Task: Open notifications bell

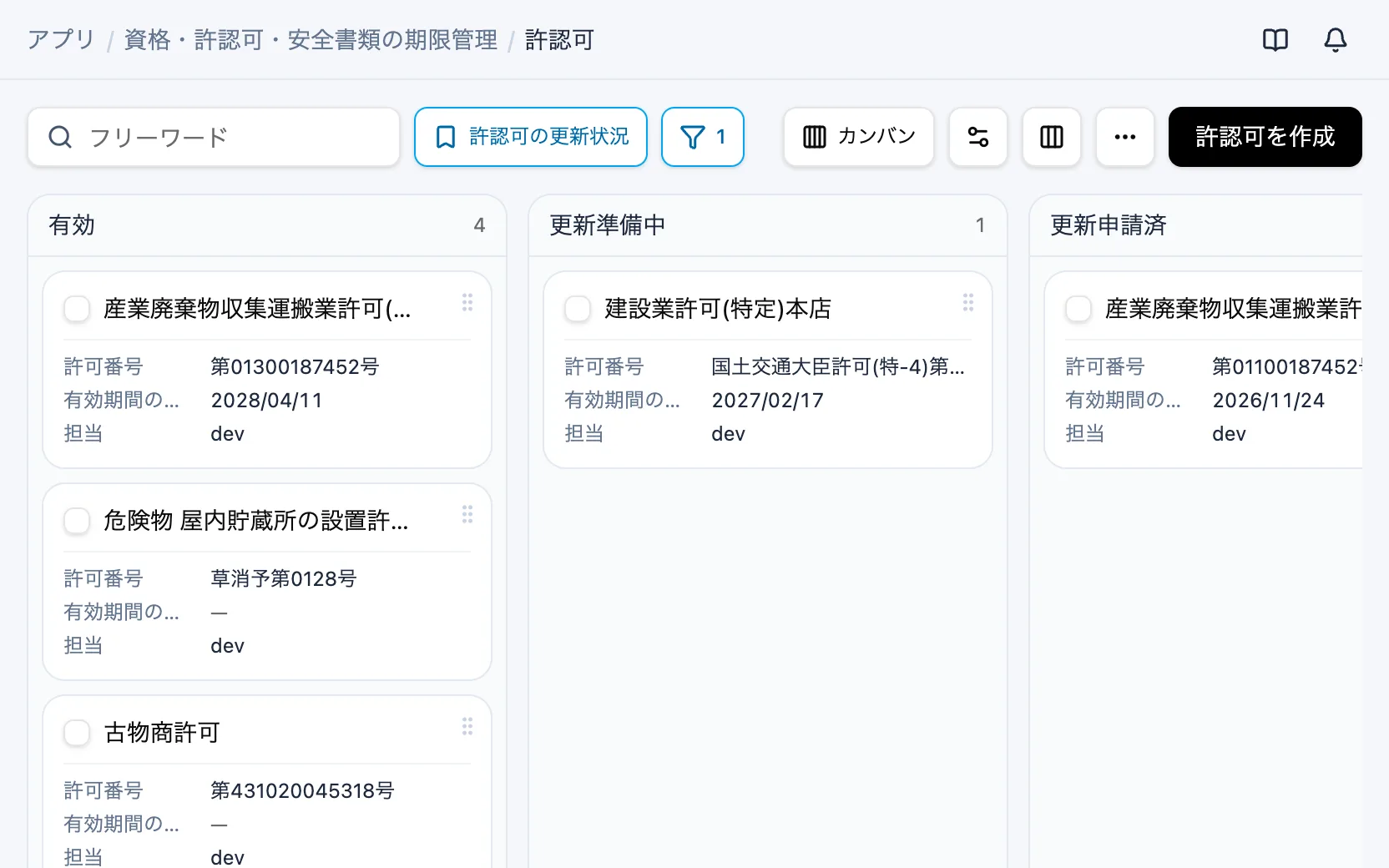Action: click(1336, 40)
